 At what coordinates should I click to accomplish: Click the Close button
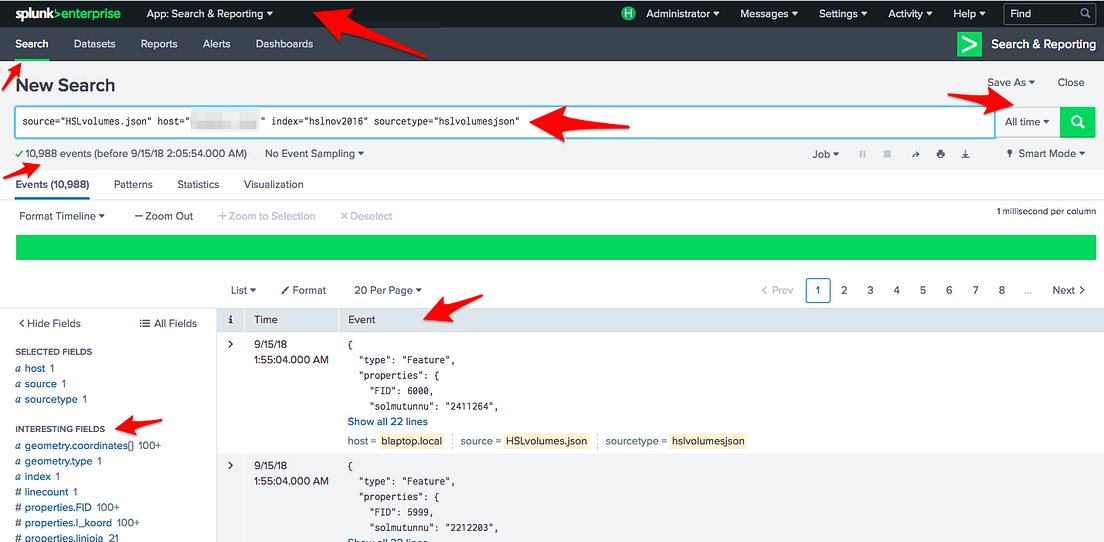pos(1071,82)
